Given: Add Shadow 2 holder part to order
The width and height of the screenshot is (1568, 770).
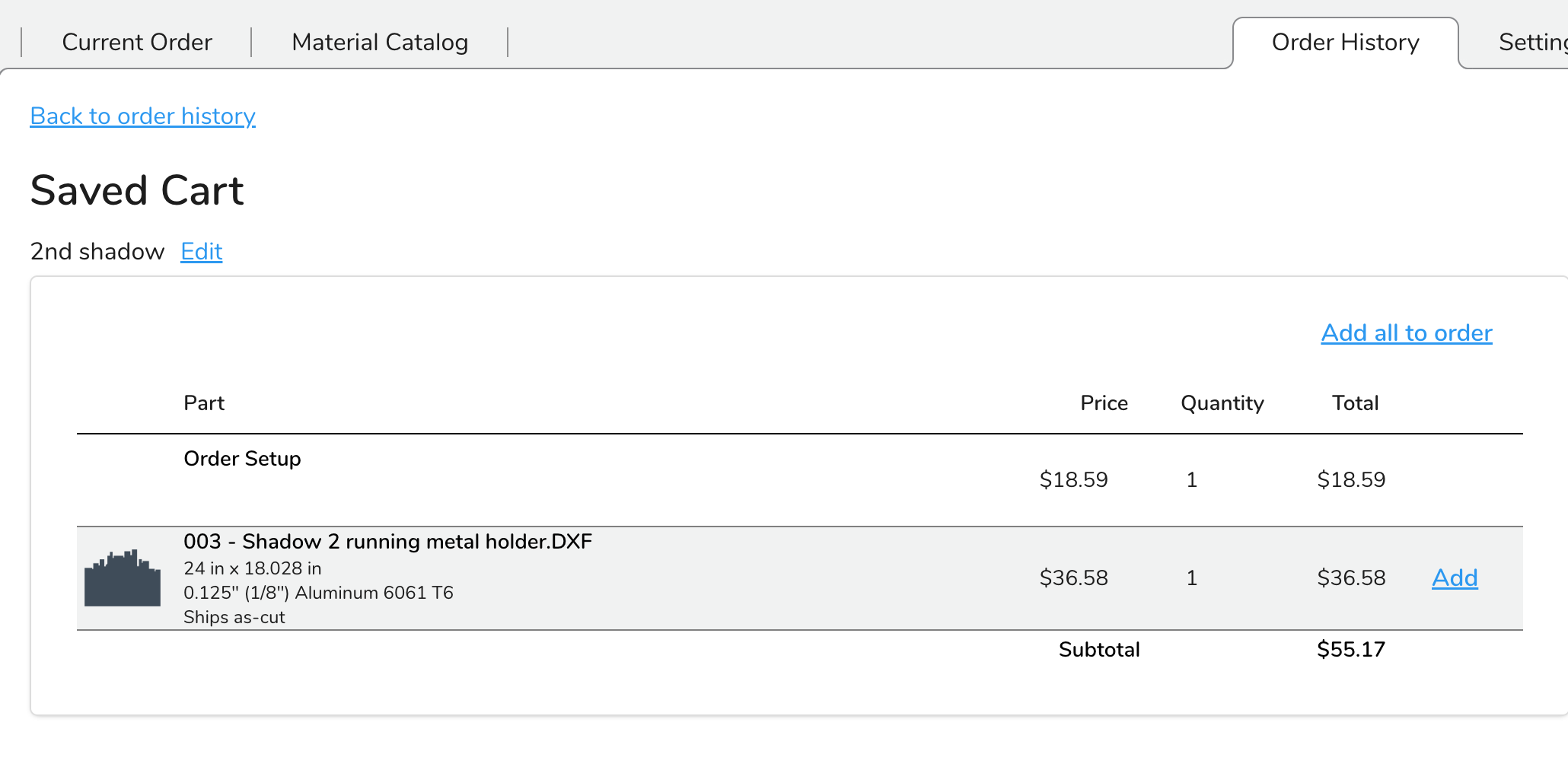Looking at the screenshot, I should tap(1455, 577).
